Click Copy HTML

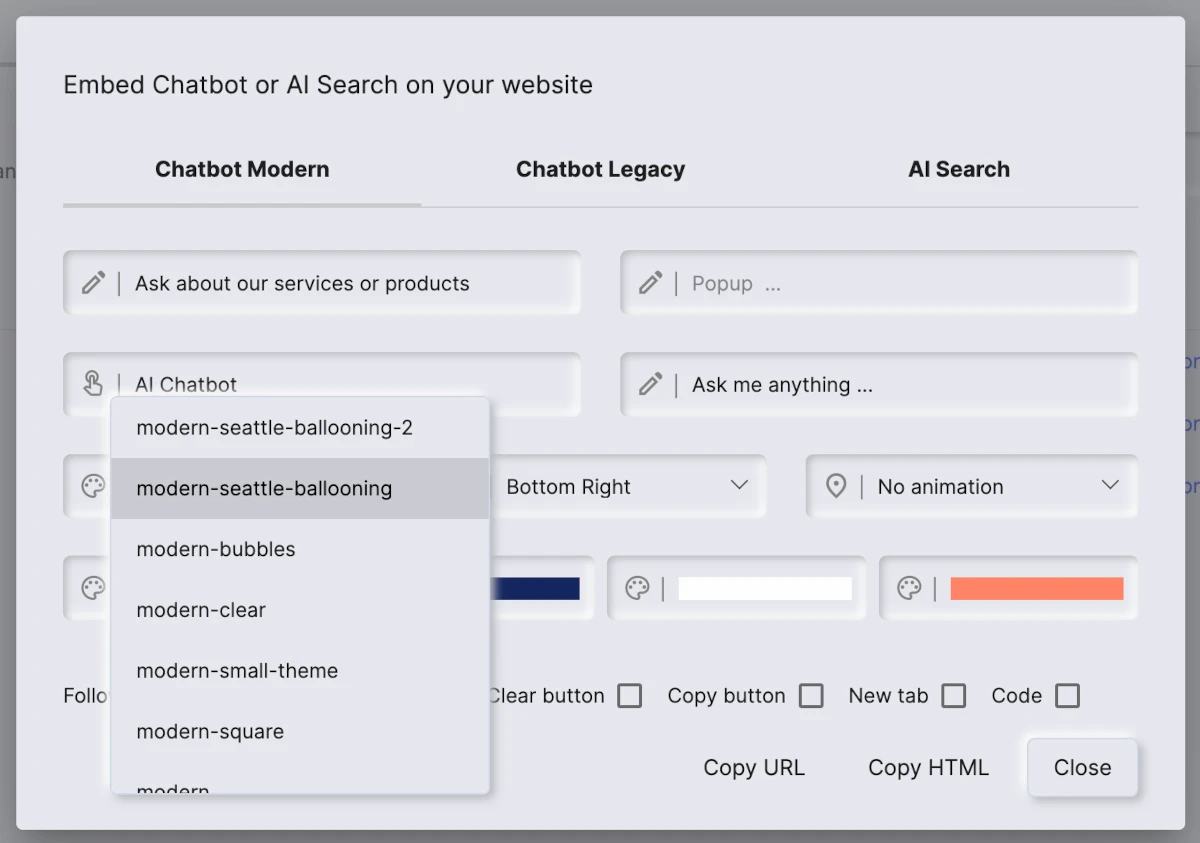tap(928, 768)
